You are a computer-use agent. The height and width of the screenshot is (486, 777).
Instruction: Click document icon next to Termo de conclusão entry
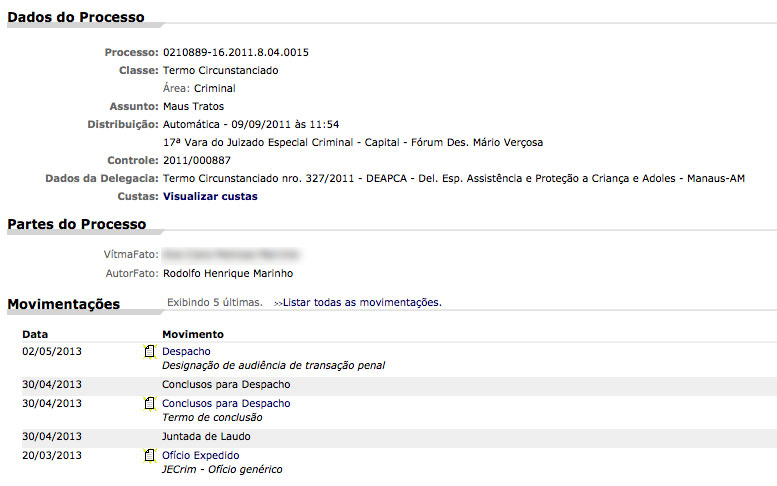click(x=150, y=404)
